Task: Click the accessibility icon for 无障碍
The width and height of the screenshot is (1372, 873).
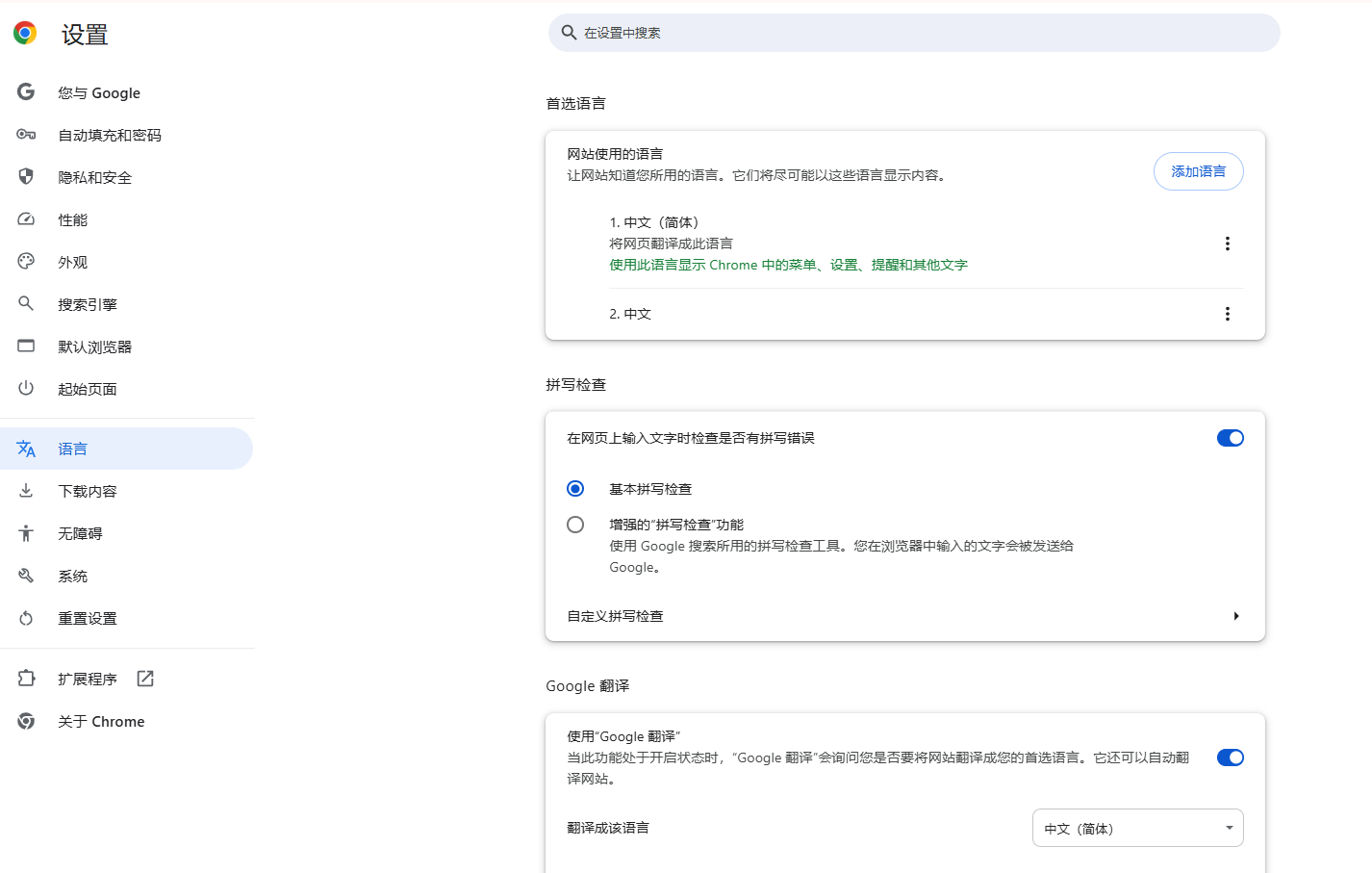Action: point(26,533)
